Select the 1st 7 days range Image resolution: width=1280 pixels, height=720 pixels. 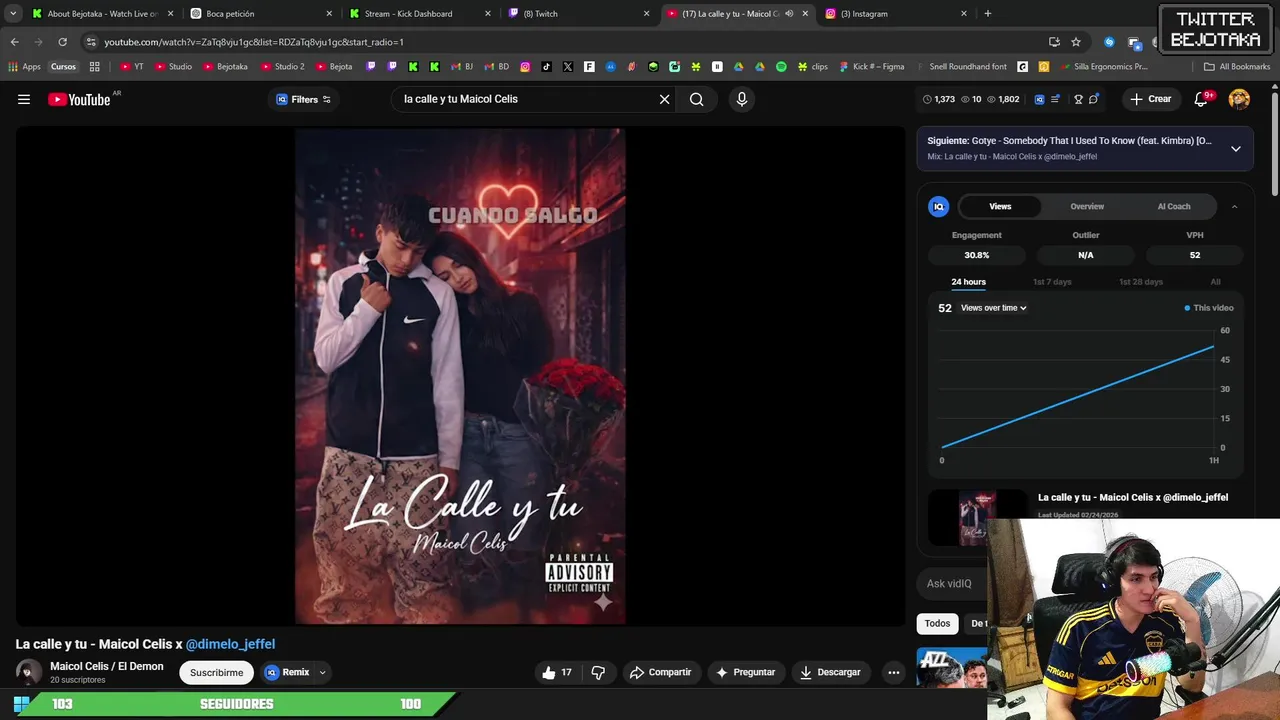tap(1052, 282)
